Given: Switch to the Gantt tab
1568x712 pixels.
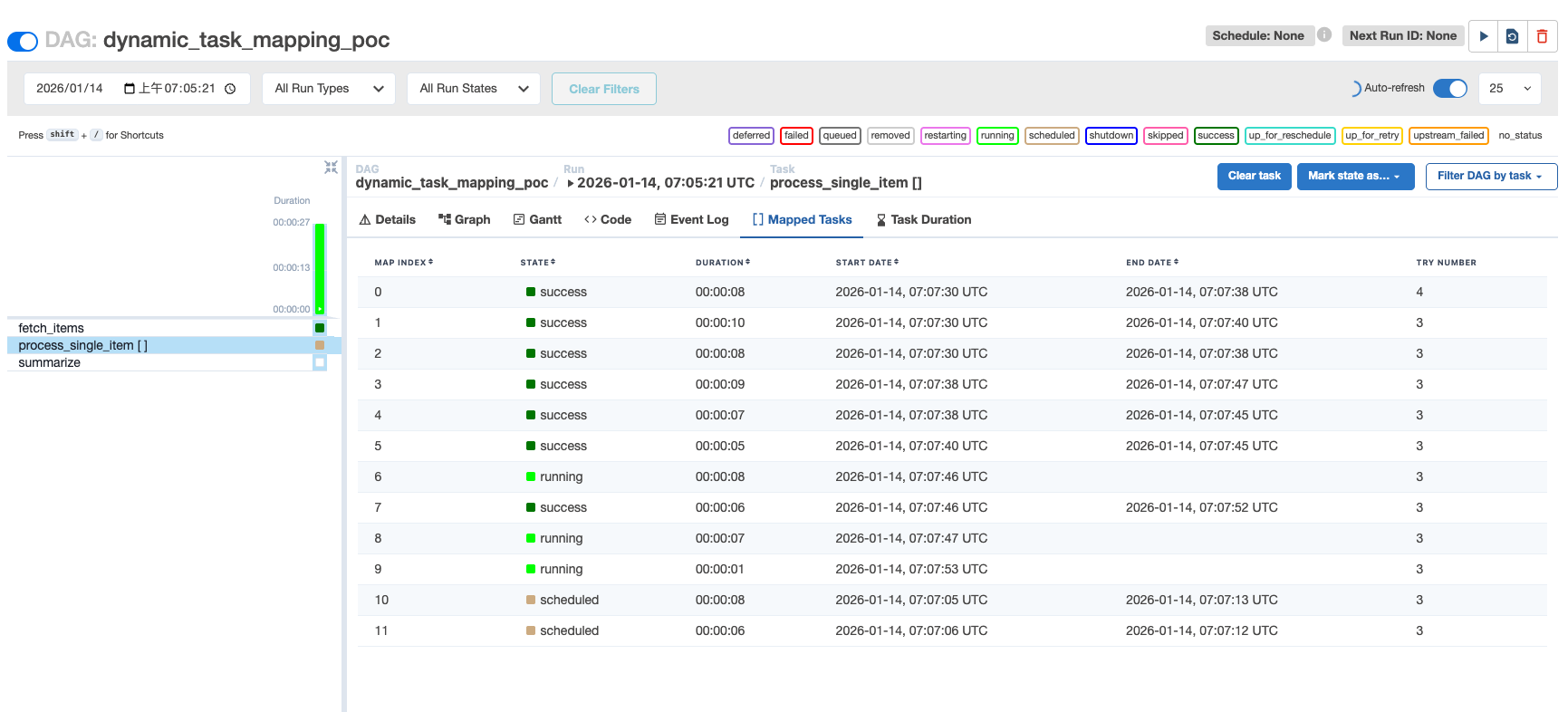Looking at the screenshot, I should [x=537, y=219].
